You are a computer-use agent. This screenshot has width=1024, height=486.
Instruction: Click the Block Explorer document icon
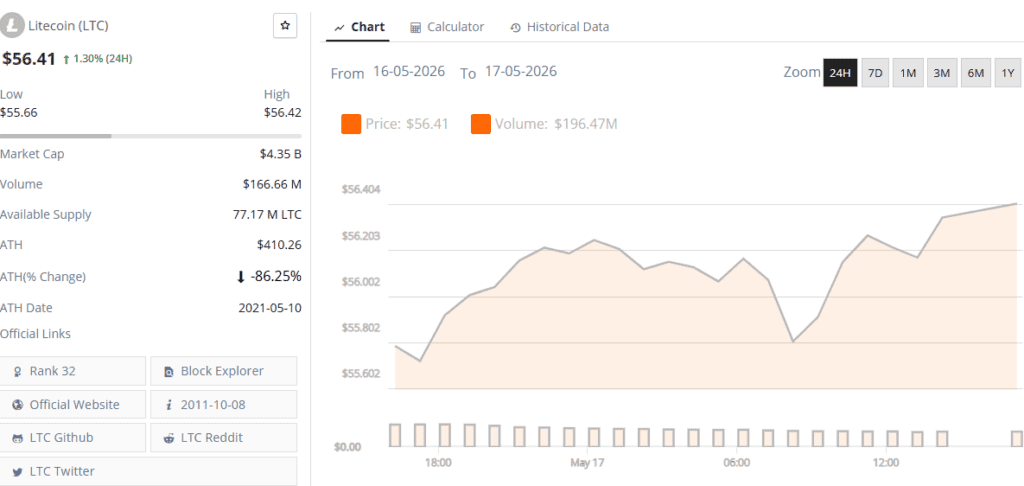[169, 372]
